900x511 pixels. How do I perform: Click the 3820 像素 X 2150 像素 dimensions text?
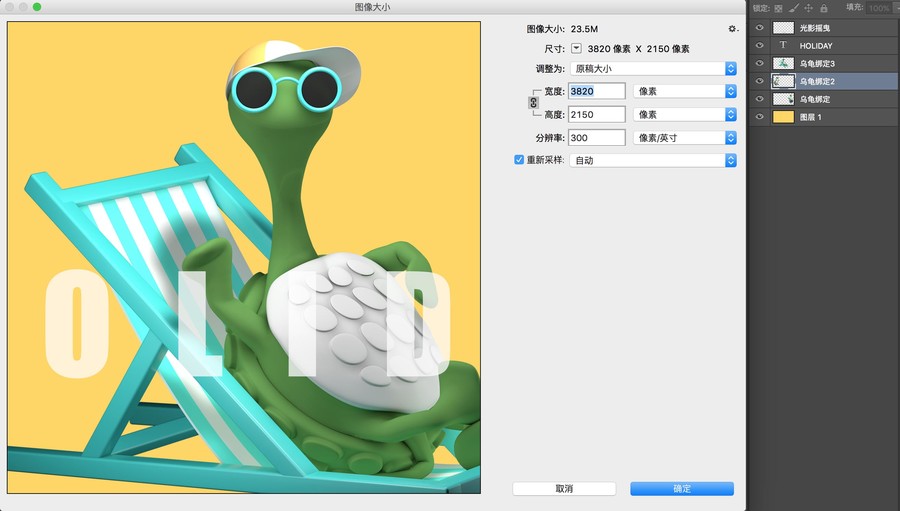click(638, 49)
